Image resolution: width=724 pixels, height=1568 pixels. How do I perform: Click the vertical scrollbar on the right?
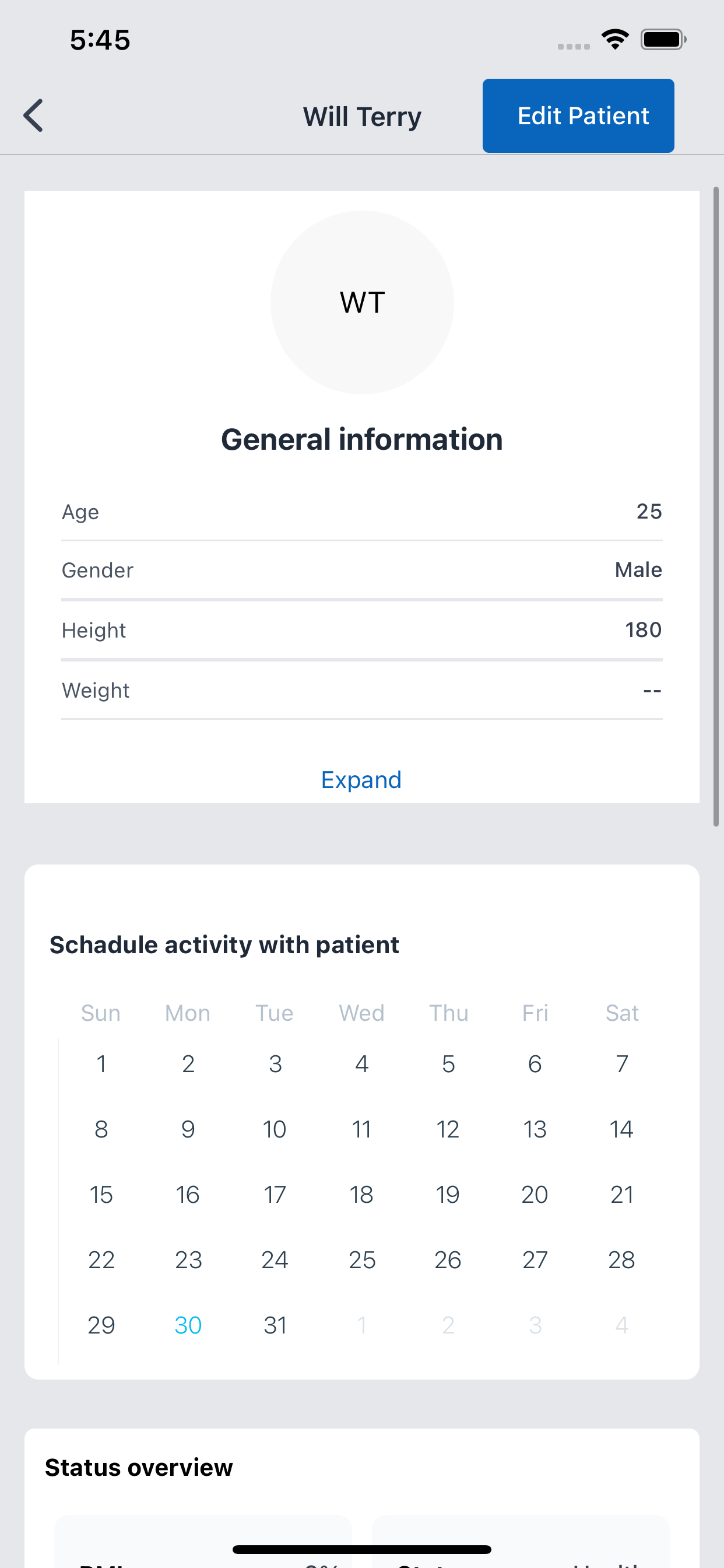[716, 506]
